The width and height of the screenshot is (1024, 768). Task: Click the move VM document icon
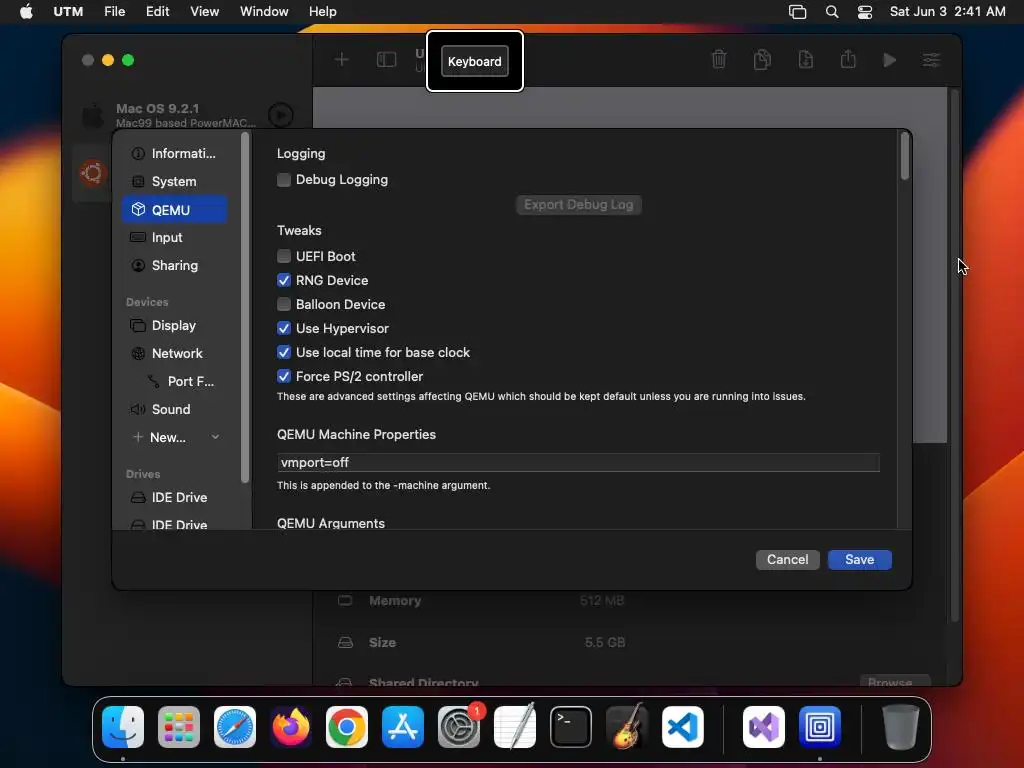[805, 59]
